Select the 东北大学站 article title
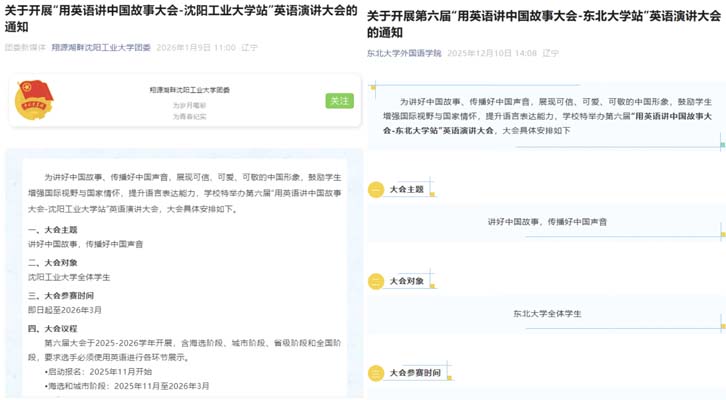726x400 pixels. [543, 24]
